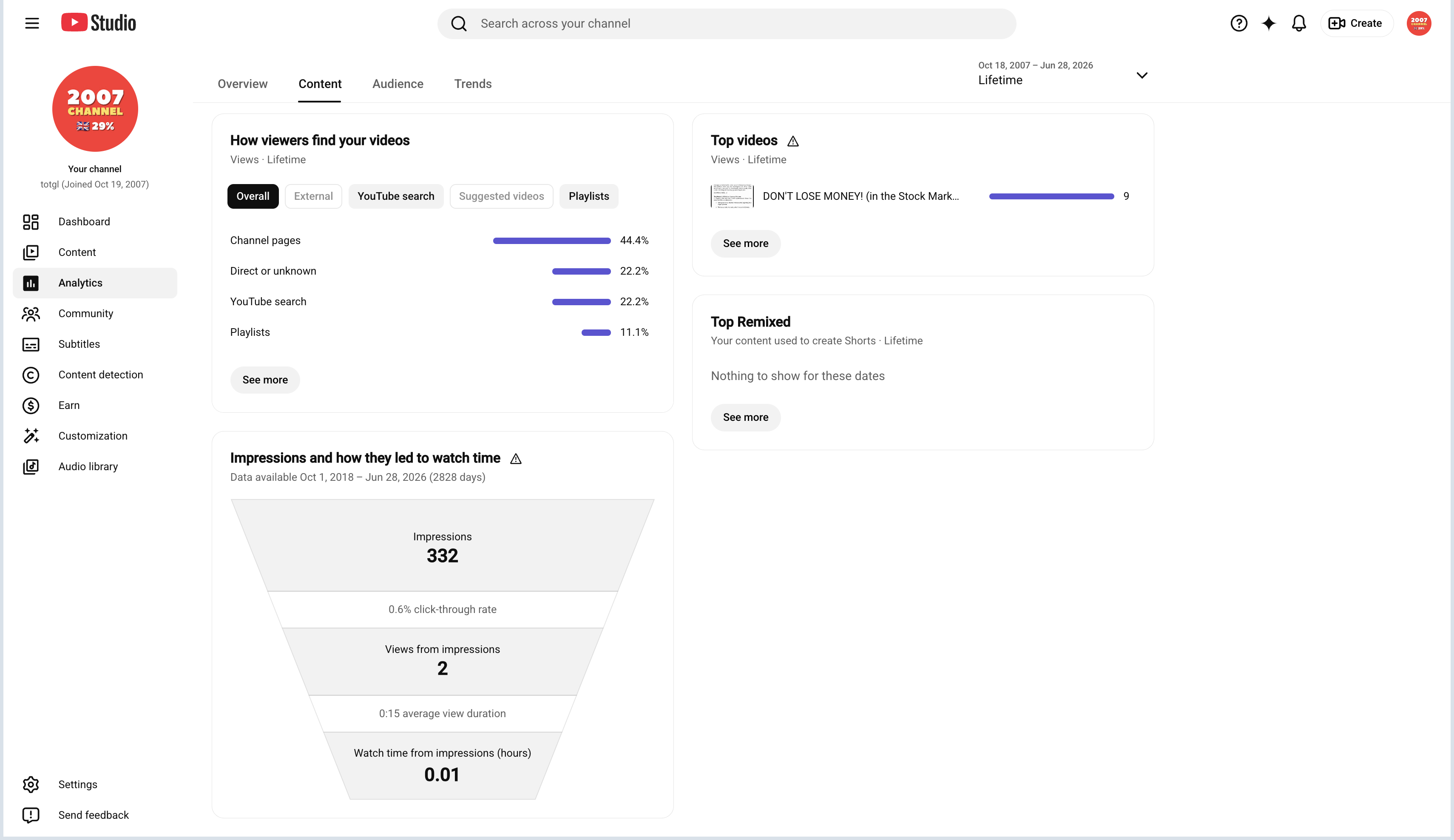Click the 0.6% click-through rate text
Screen dimensions: 1454x840
pos(443,609)
